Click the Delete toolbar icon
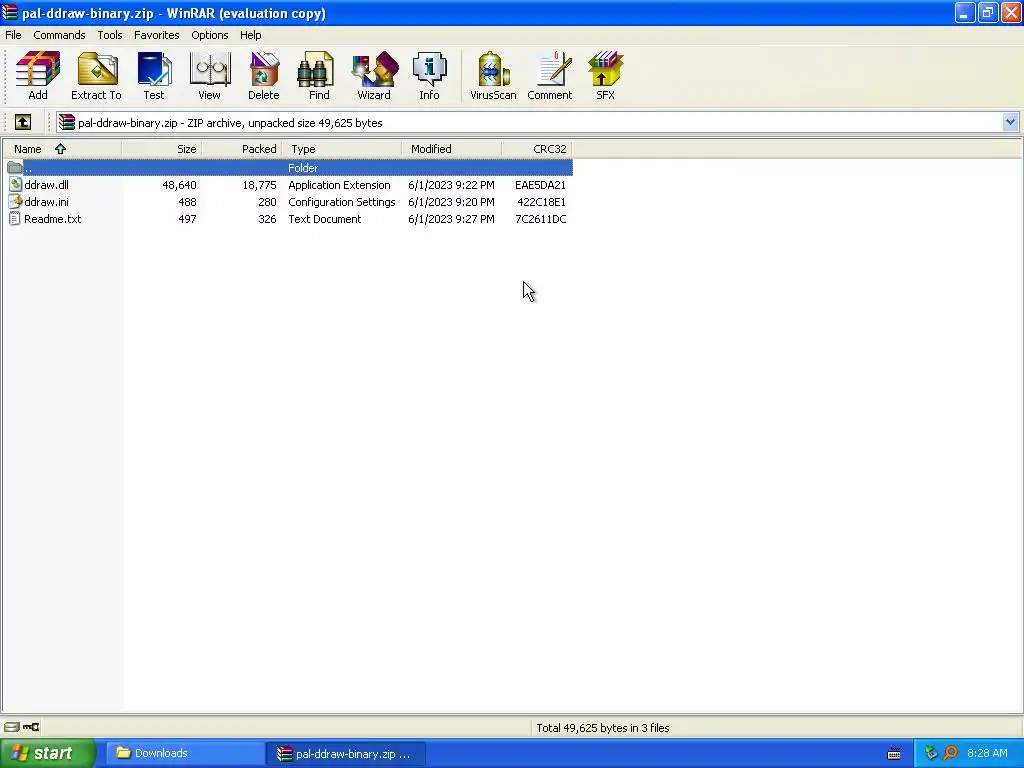Viewport: 1024px width, 768px height. coord(264,76)
